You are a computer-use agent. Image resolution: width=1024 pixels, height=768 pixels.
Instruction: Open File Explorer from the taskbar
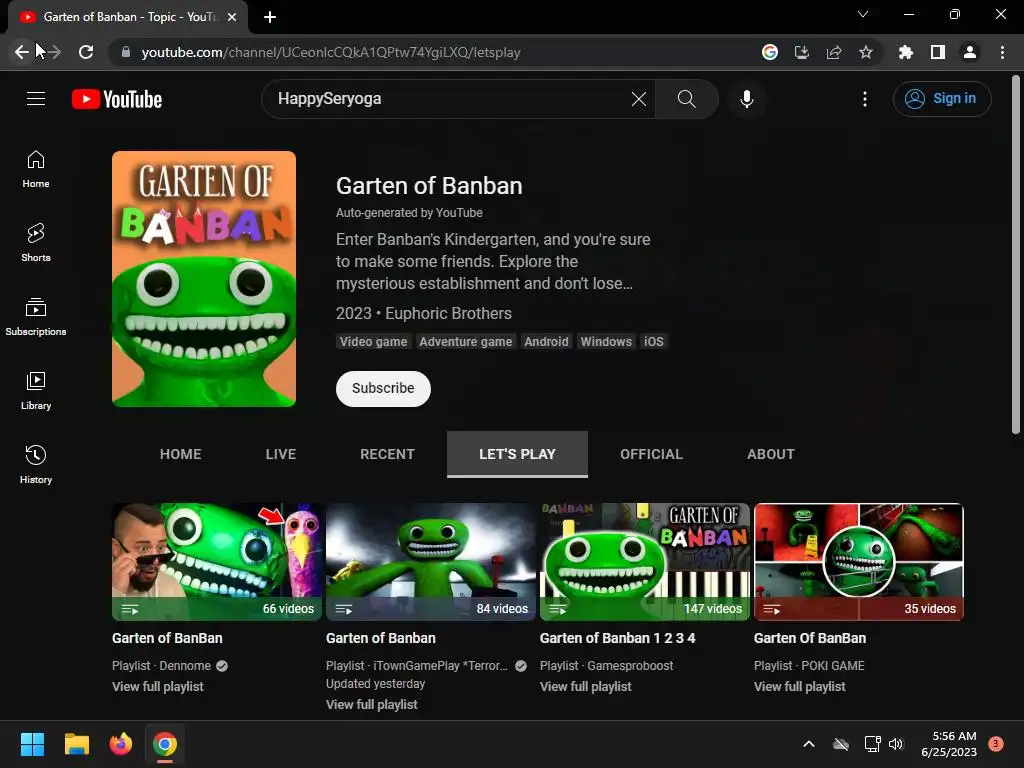click(x=76, y=744)
